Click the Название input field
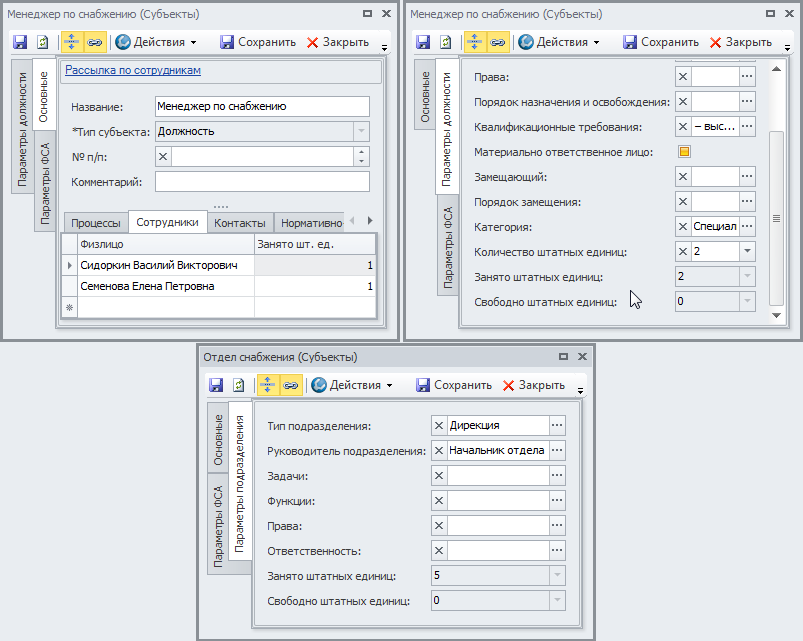The image size is (803, 641). point(262,106)
